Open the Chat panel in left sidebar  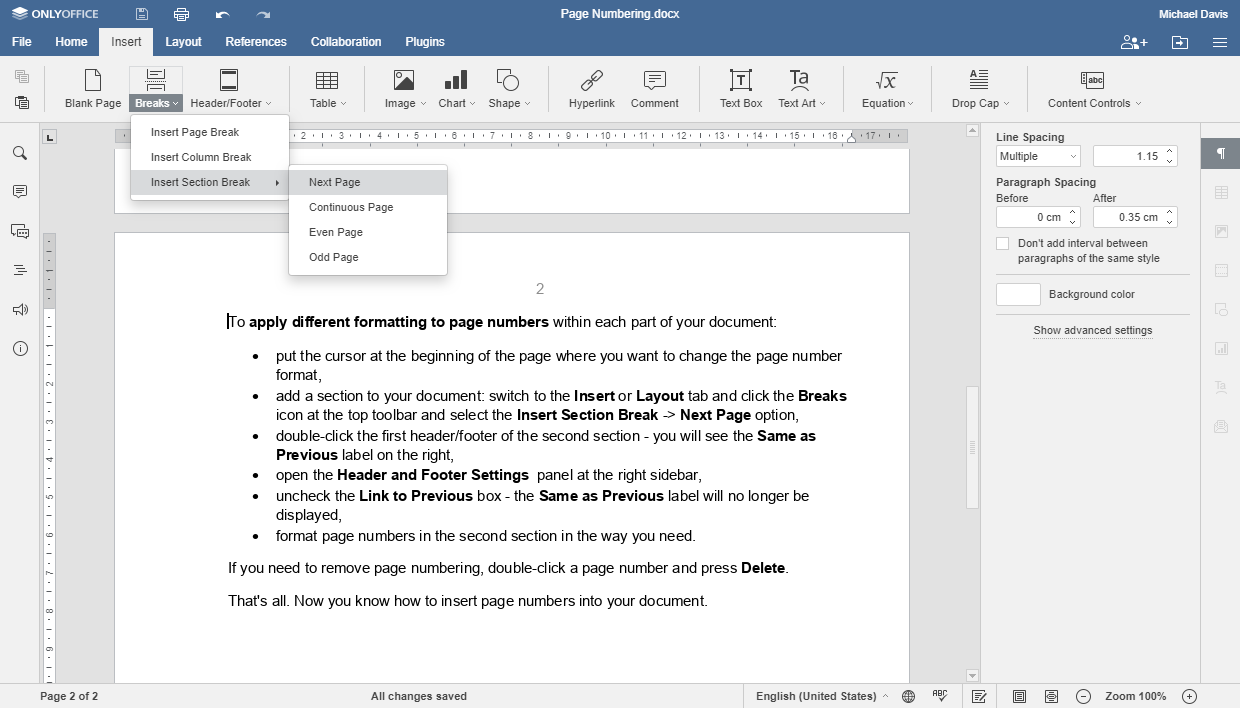tap(20, 231)
